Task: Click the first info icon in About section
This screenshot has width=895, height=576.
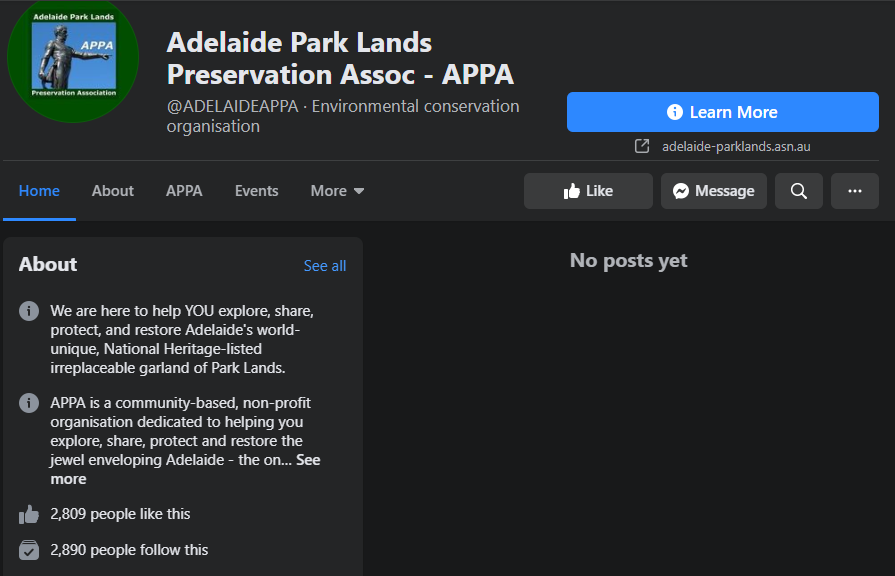Action: [x=28, y=310]
